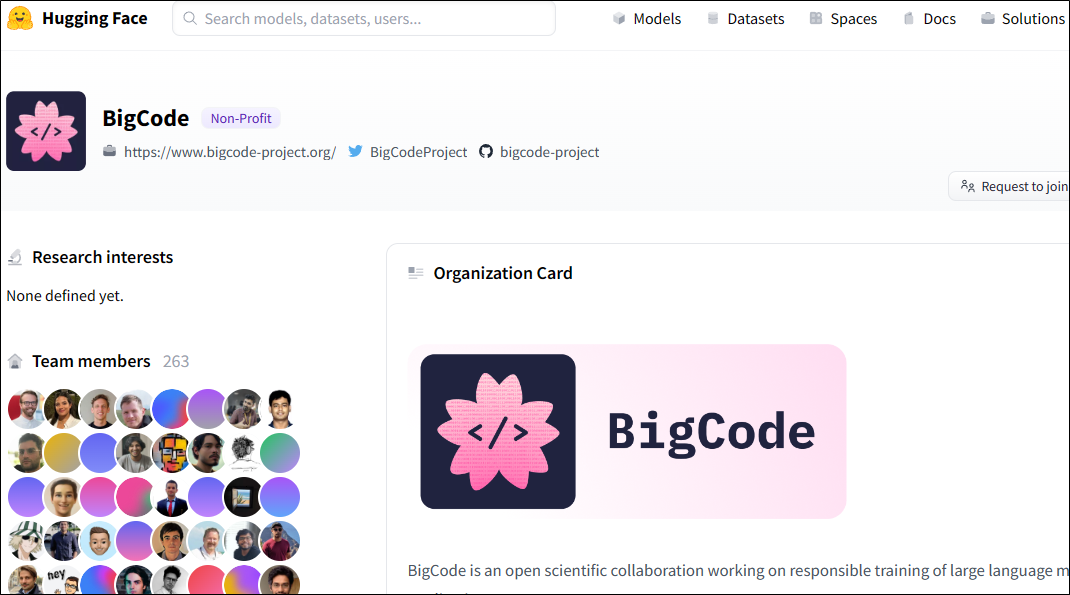Viewport: 1070px width, 595px height.
Task: Open the Datasets menu item
Action: click(755, 18)
